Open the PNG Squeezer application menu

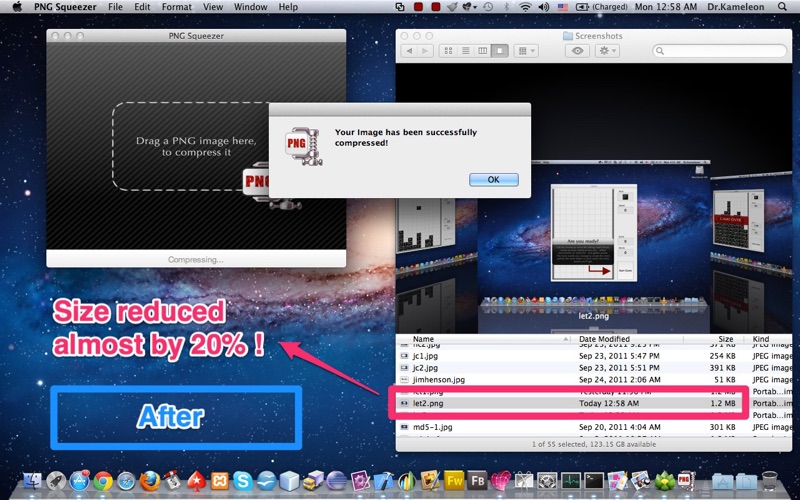pyautogui.click(x=65, y=7)
